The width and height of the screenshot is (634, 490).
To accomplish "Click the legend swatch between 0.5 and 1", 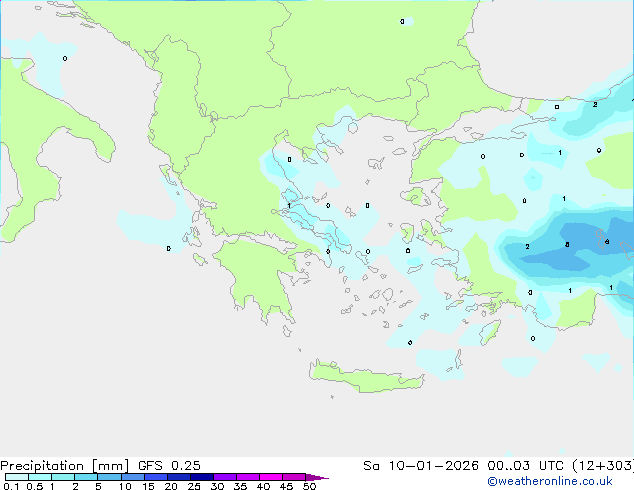I will coord(40,477).
